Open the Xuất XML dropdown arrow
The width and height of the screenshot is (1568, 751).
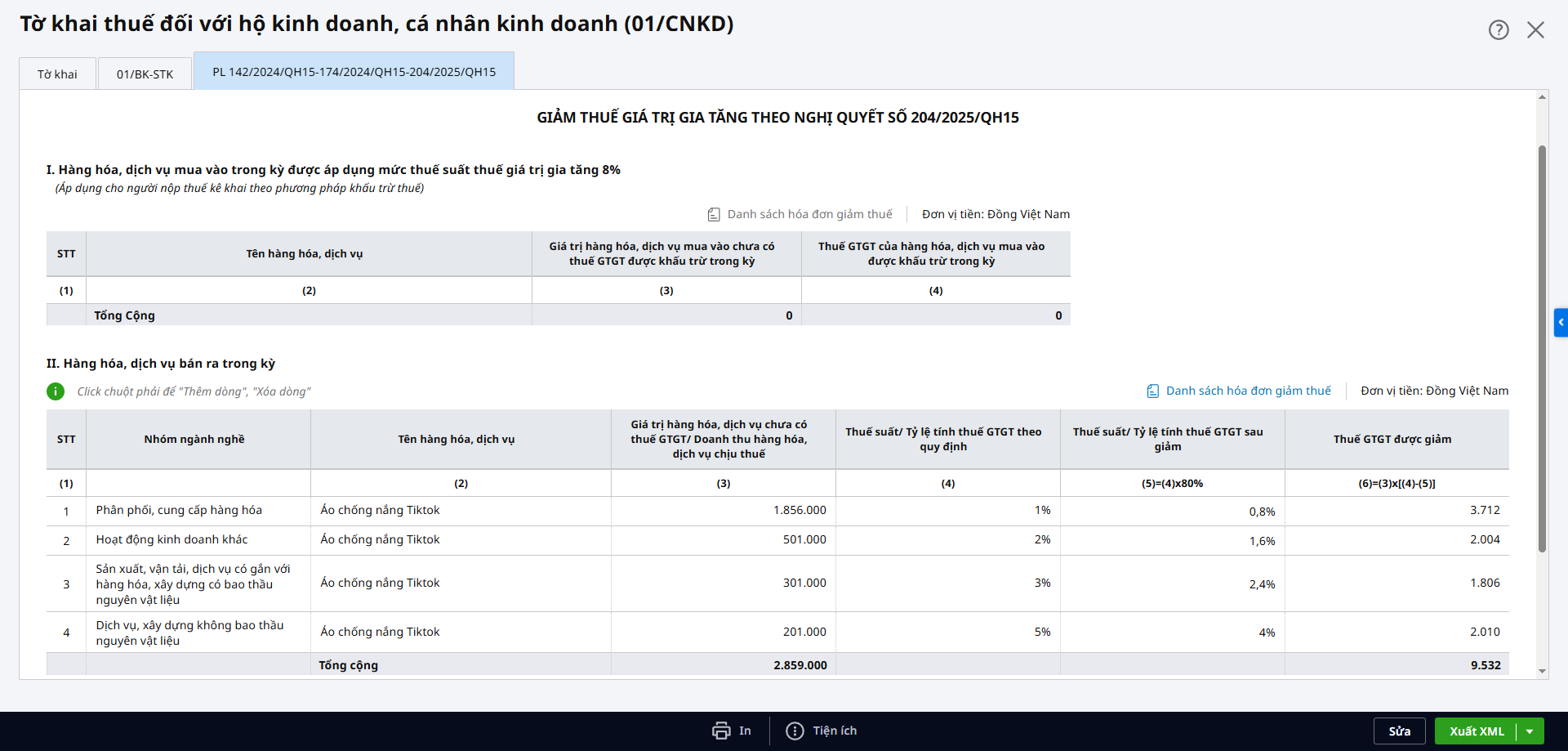pos(1530,731)
